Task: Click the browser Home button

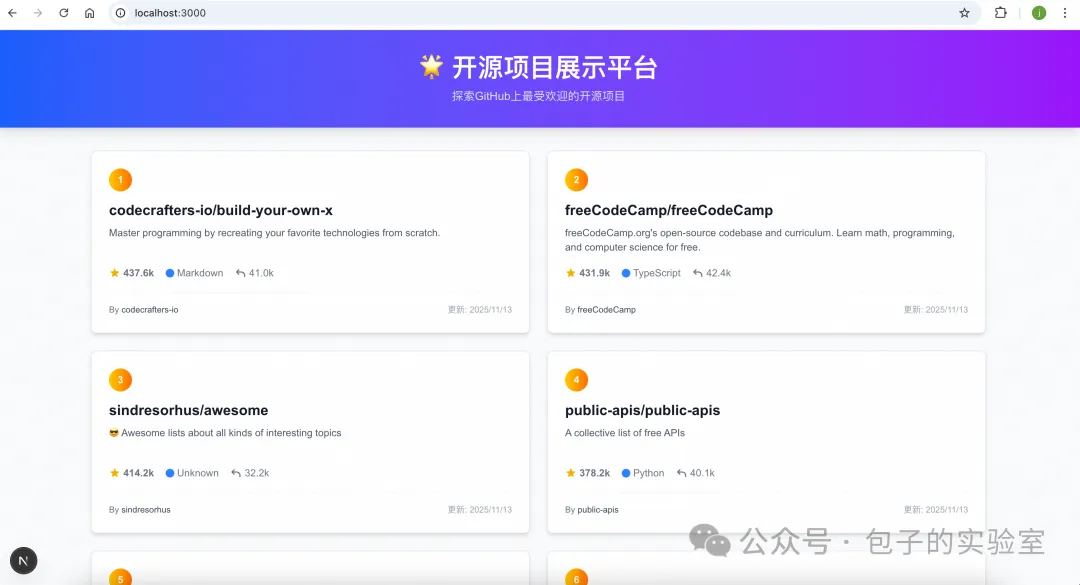Action: tap(89, 13)
